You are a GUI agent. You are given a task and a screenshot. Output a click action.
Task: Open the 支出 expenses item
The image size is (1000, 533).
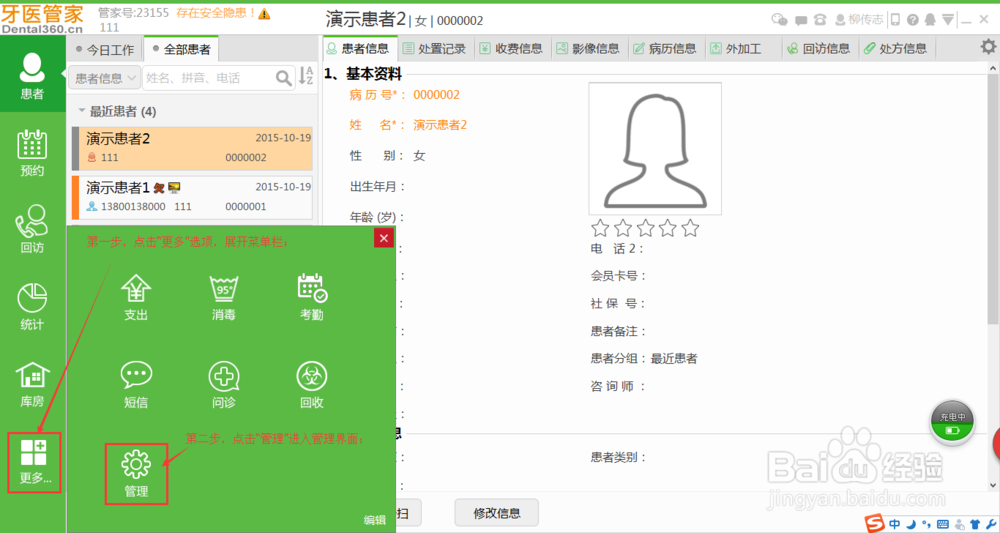(x=136, y=298)
